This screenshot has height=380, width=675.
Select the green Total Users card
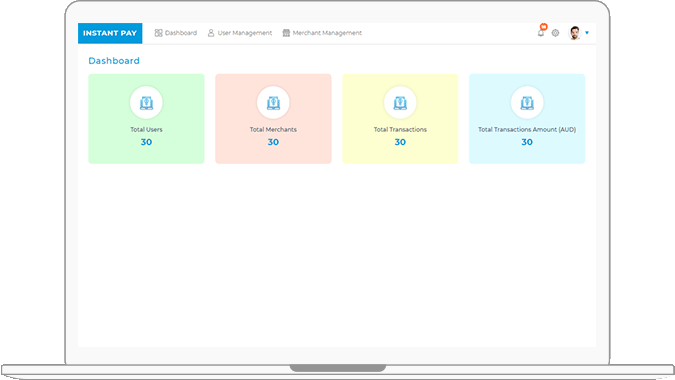(146, 119)
